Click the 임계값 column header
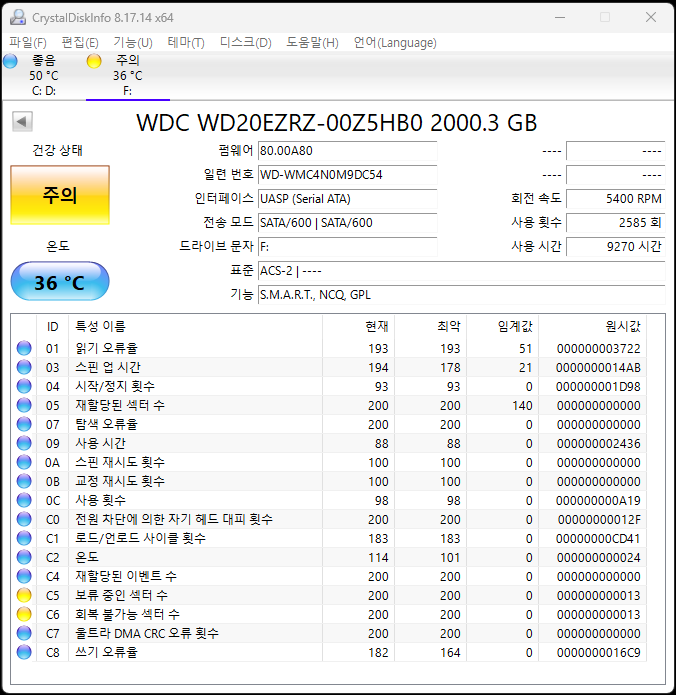 click(515, 327)
